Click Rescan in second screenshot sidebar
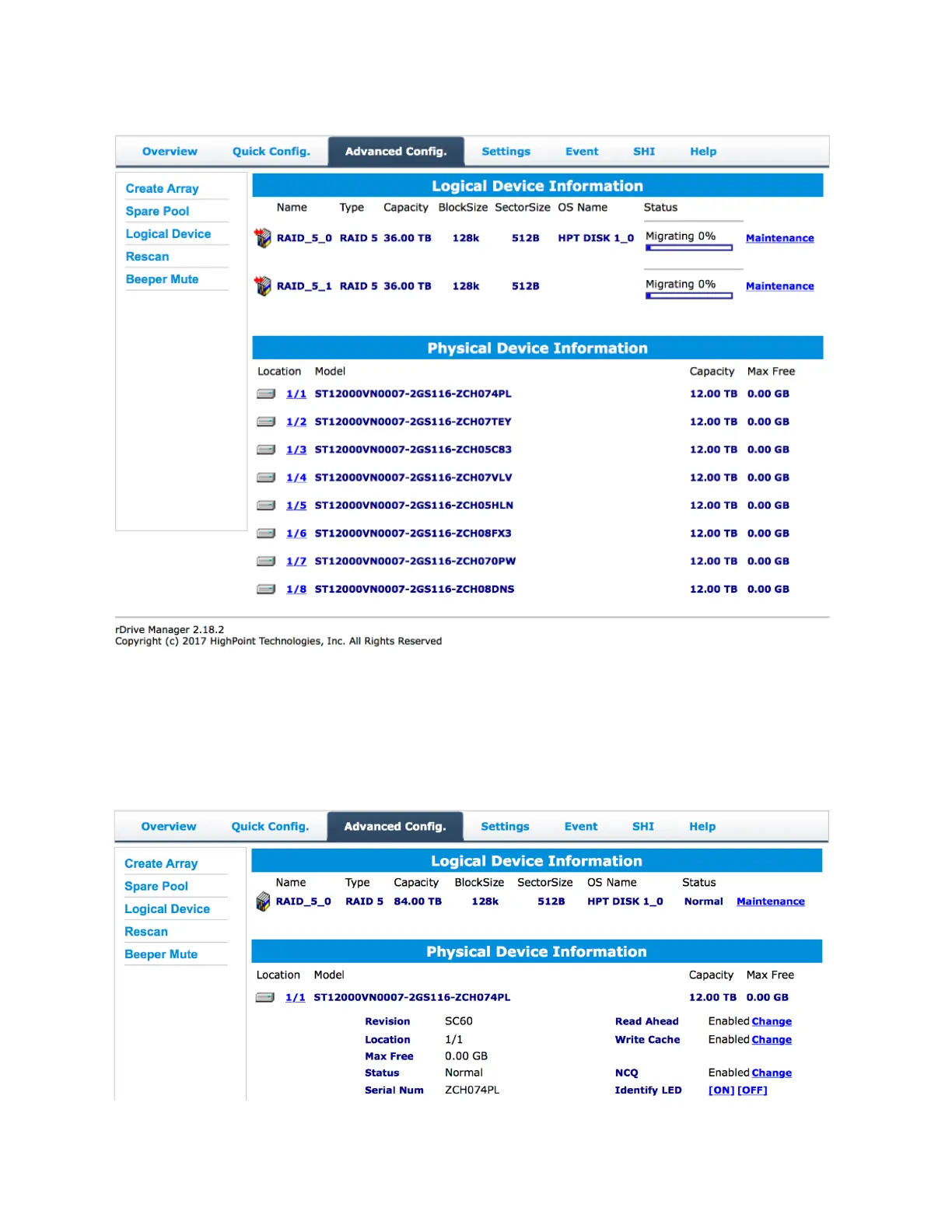Screen dimensions: 952x1232 [146, 932]
